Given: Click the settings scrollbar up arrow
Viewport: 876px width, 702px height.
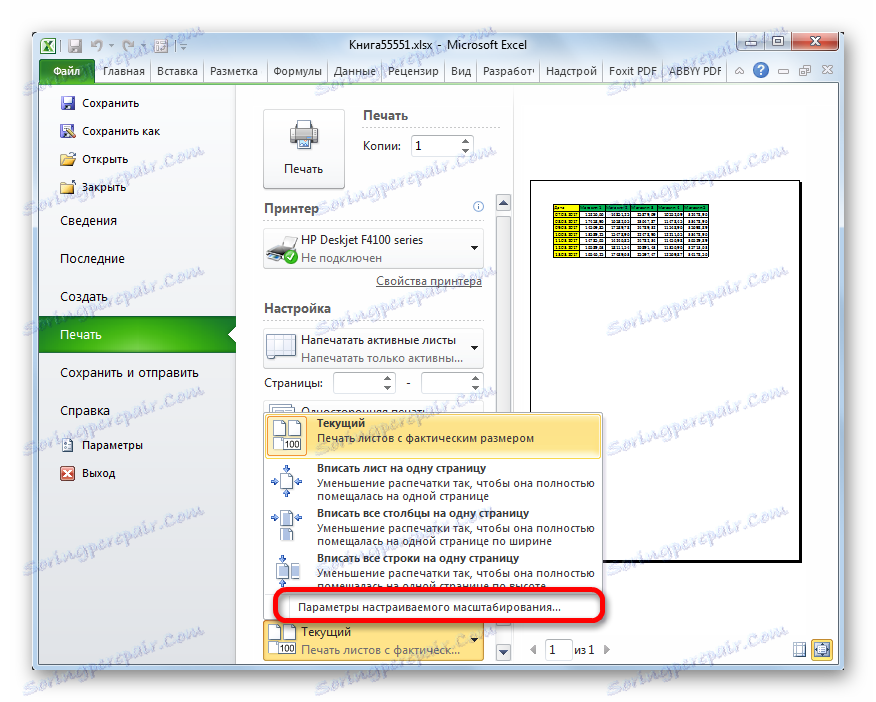Looking at the screenshot, I should (x=503, y=203).
